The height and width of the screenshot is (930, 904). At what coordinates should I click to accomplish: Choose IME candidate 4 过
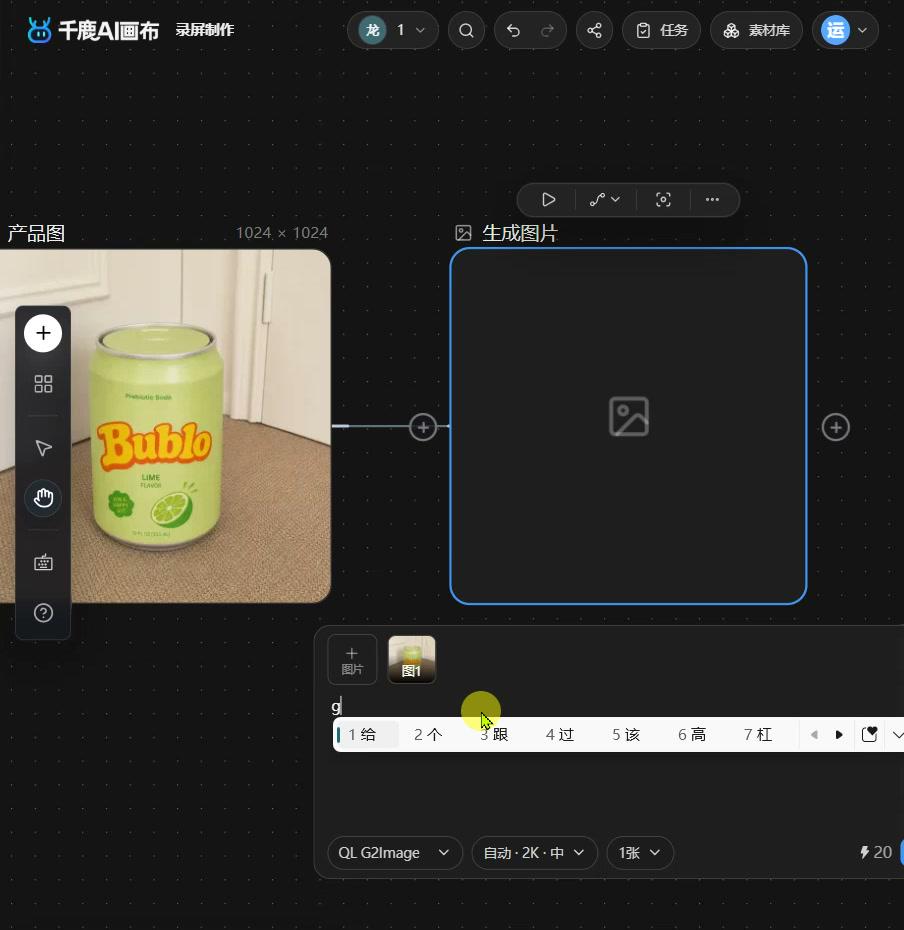(560, 735)
